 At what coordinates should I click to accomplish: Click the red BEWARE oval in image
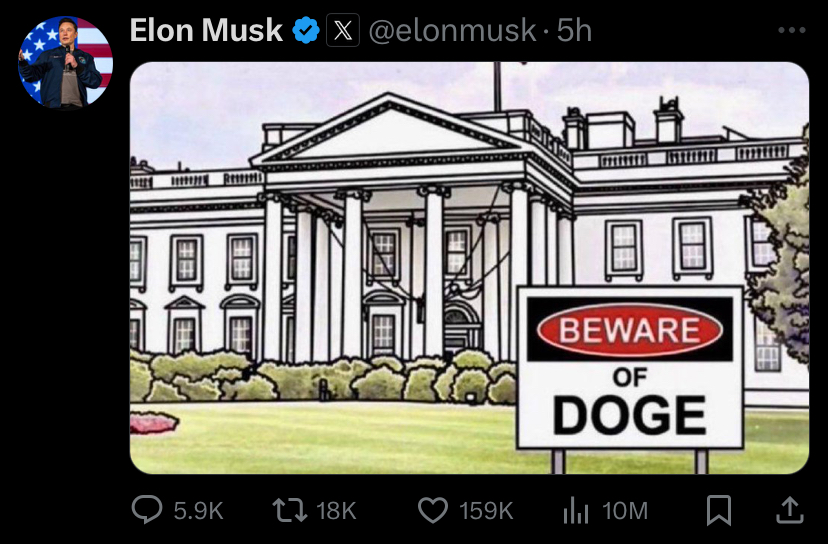(x=629, y=330)
